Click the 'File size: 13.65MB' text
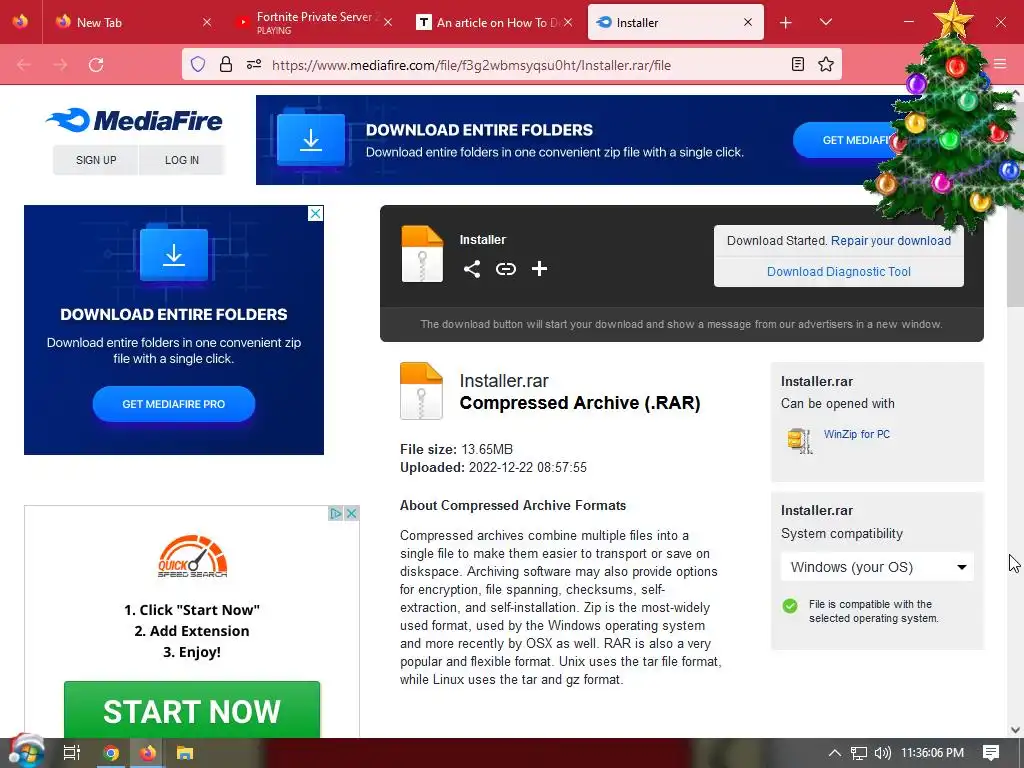 pos(456,449)
